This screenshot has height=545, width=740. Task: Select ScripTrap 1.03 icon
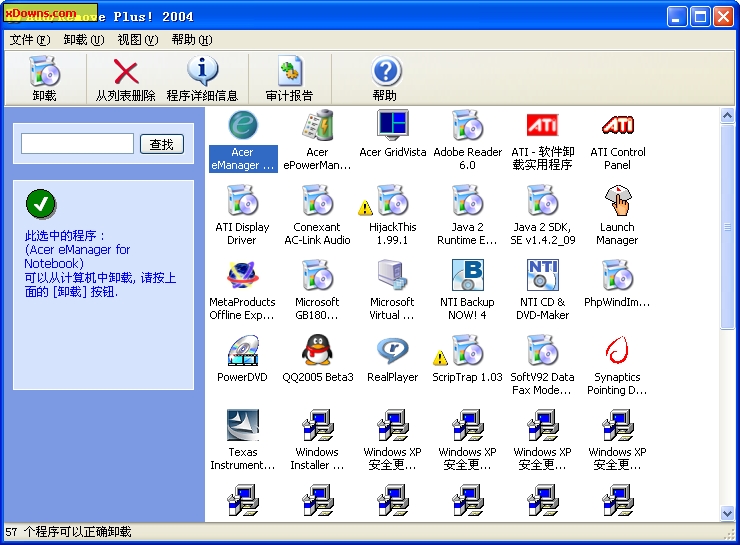tap(467, 350)
